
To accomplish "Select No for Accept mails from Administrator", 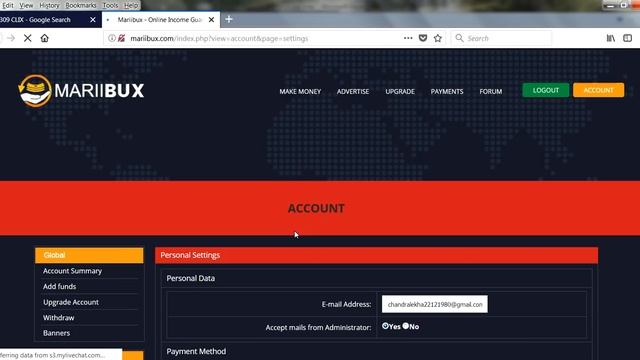I will tap(405, 326).
